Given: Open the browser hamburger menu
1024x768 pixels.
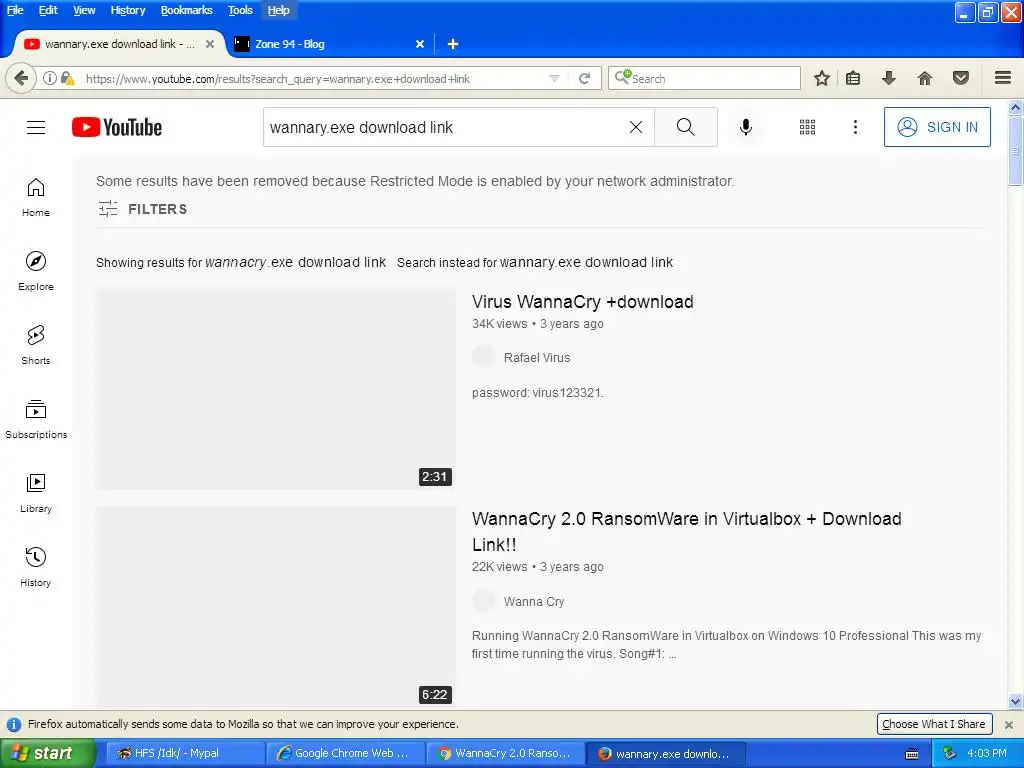Looking at the screenshot, I should coord(1003,78).
